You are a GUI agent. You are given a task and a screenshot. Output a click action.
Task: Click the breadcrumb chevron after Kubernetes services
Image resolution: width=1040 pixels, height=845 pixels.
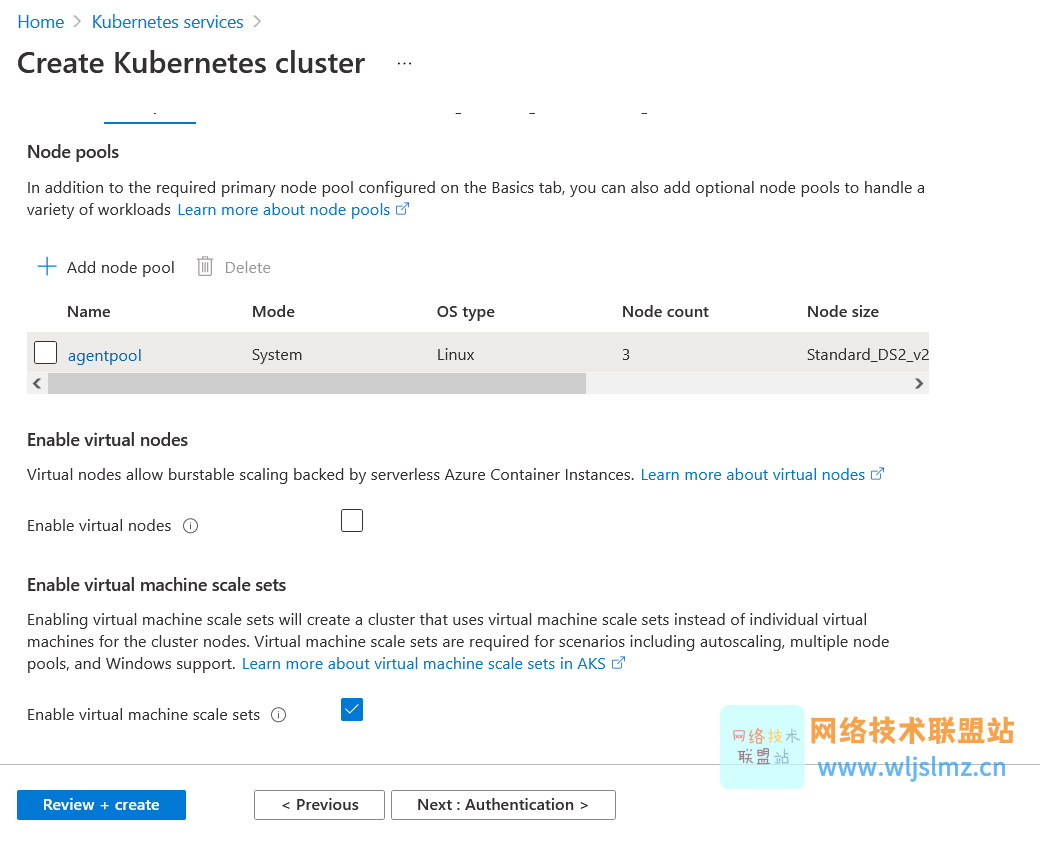click(257, 22)
